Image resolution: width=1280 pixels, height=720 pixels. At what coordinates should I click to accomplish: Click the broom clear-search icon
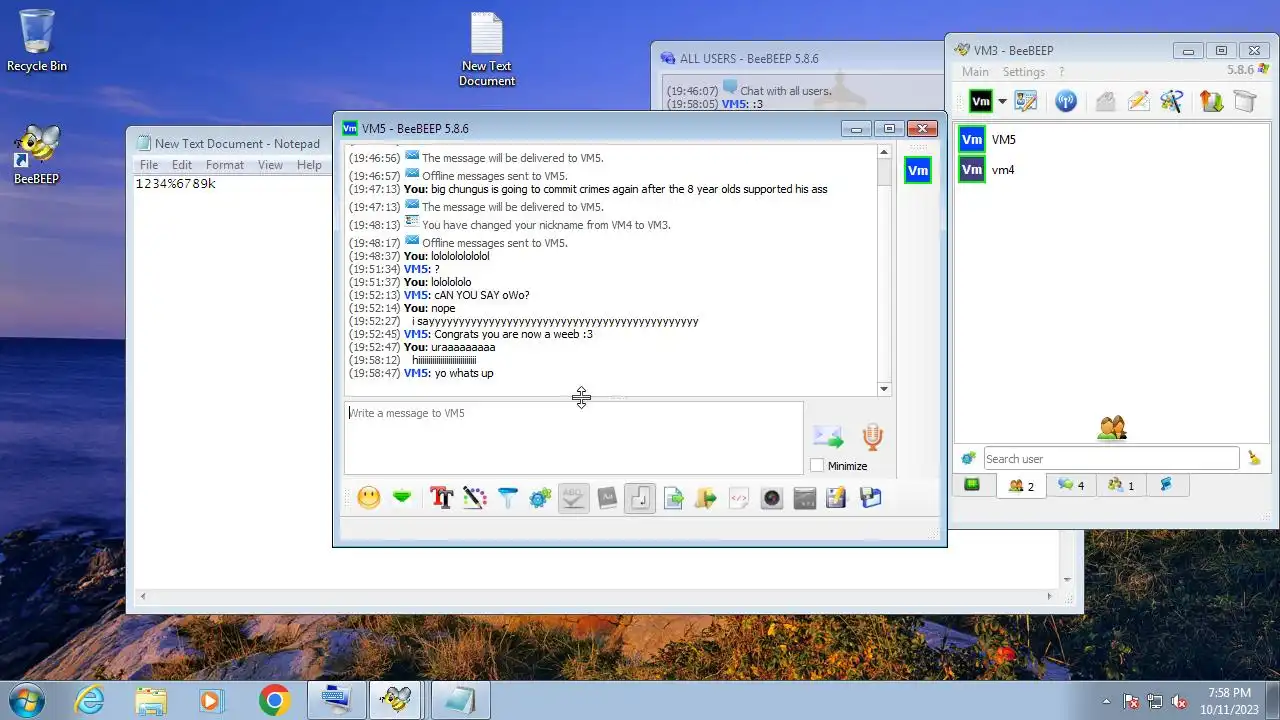[1254, 459]
